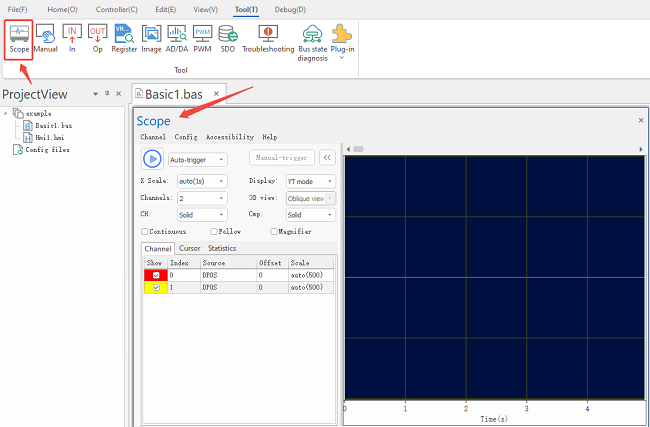Screen dimensions: 650x427
Task: Uncheck Show for channel index 1
Action: click(156, 287)
